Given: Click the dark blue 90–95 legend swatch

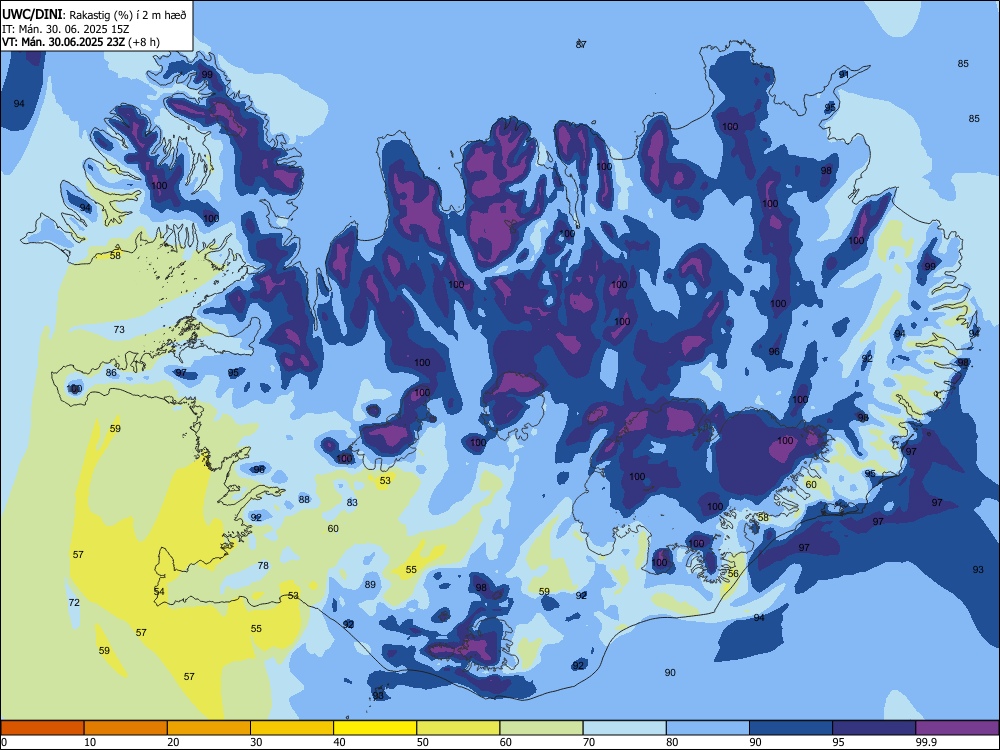Looking at the screenshot, I should click(x=791, y=728).
